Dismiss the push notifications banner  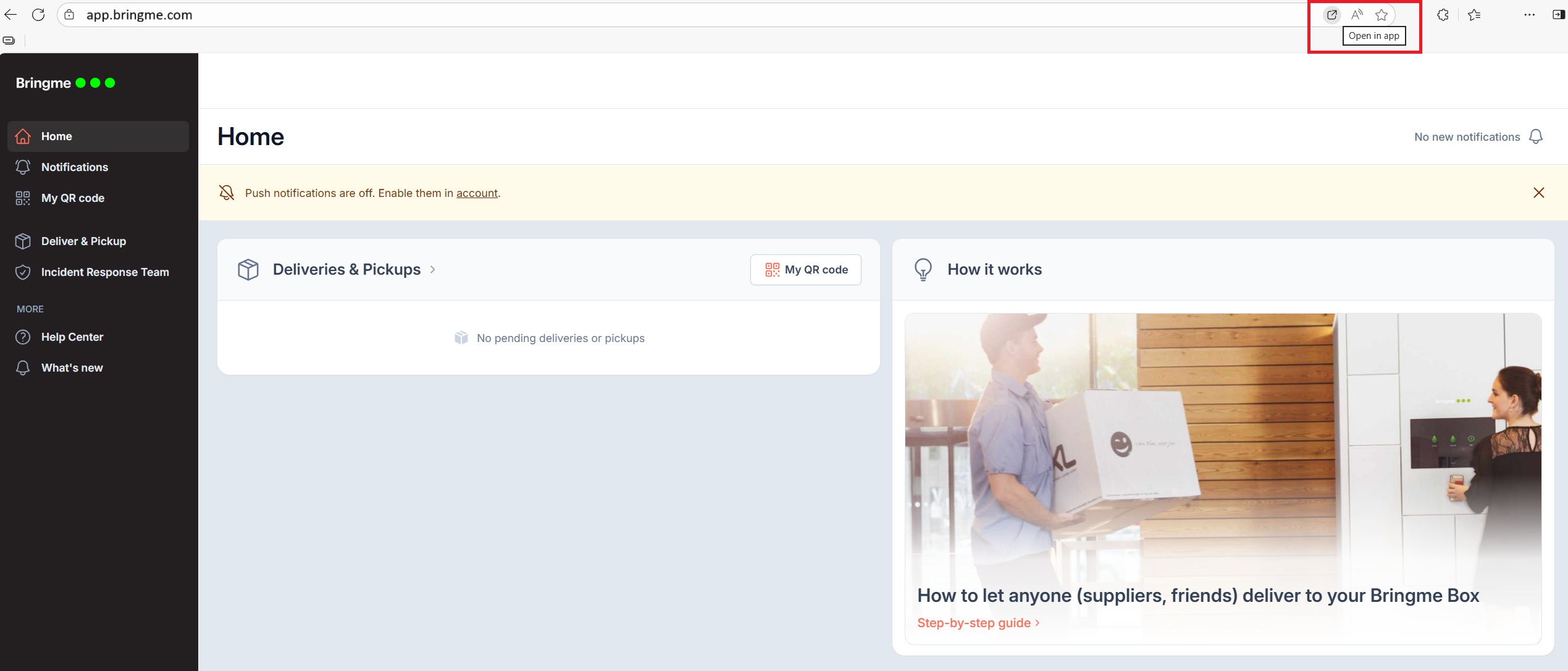click(x=1538, y=193)
